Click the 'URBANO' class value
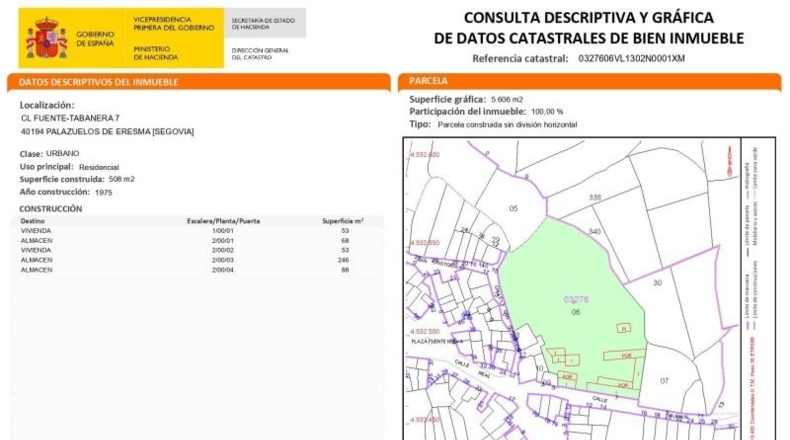 [x=62, y=153]
